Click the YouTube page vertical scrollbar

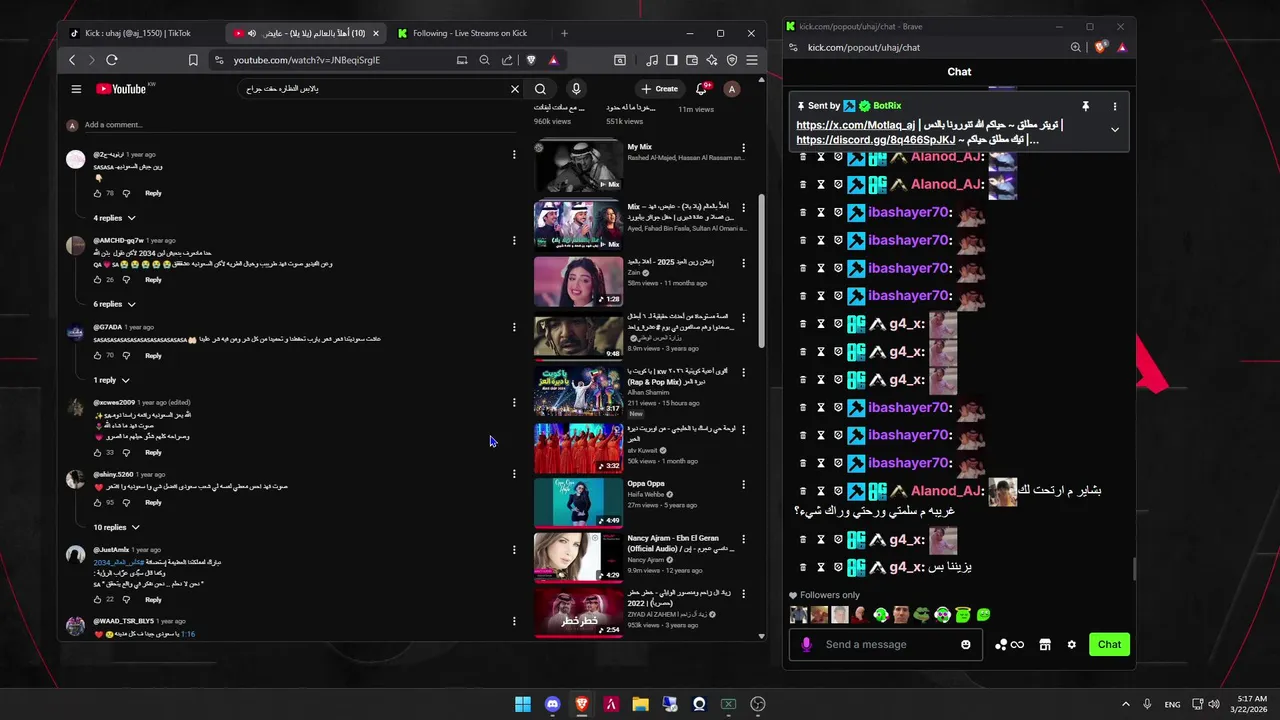[x=761, y=270]
